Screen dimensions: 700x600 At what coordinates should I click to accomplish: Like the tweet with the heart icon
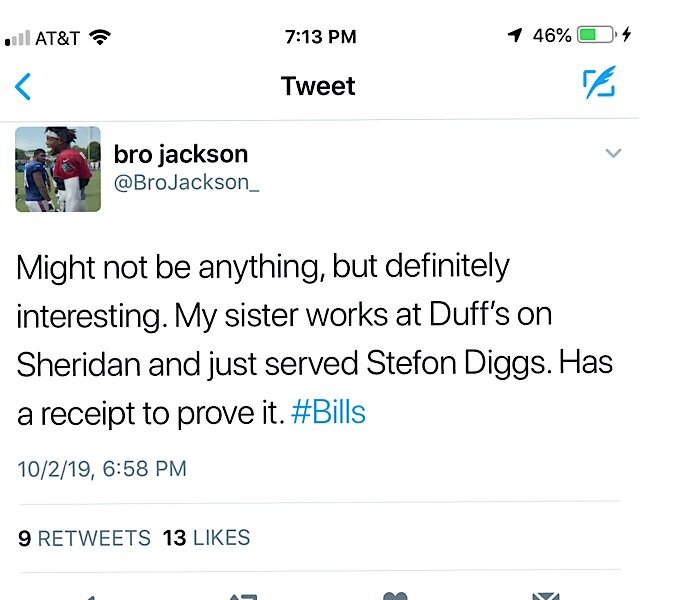395,596
